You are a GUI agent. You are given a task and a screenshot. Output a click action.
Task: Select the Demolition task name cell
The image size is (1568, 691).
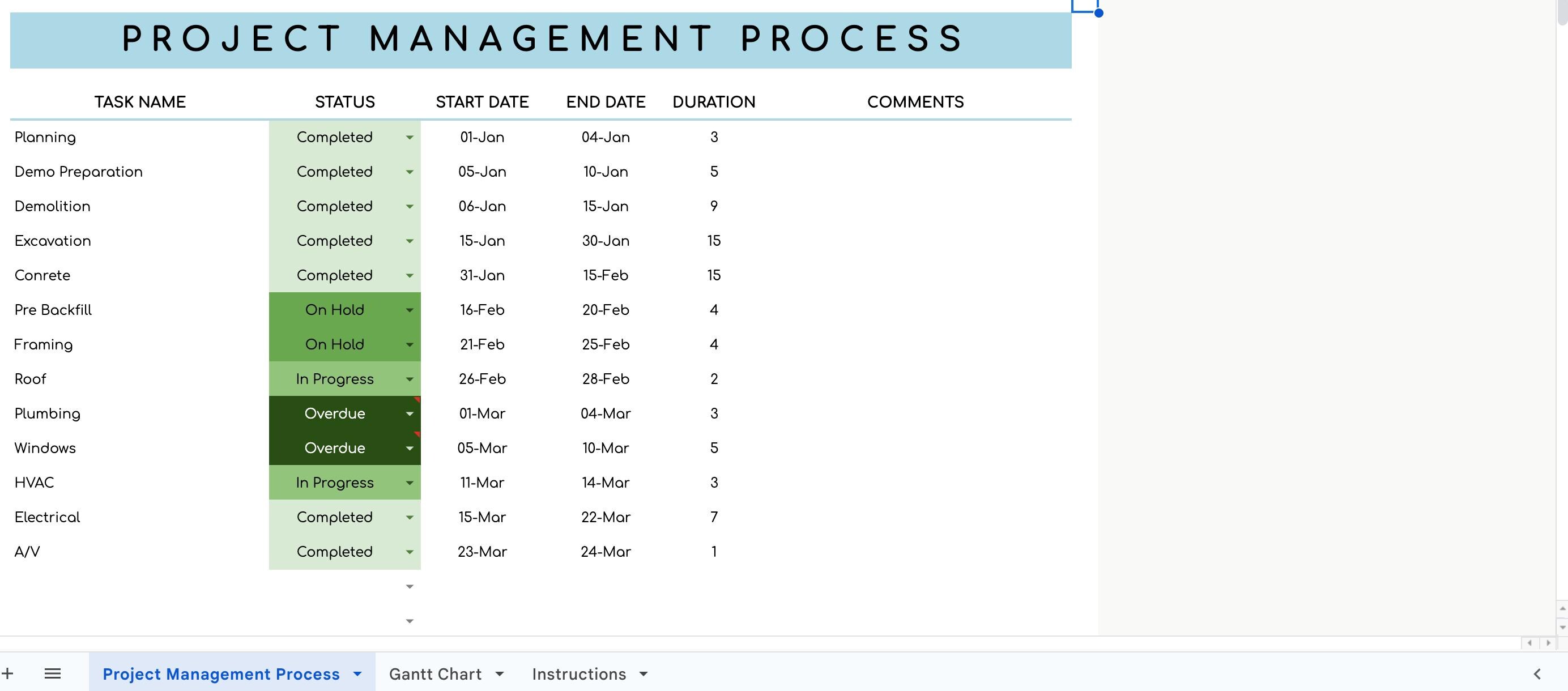(x=52, y=206)
